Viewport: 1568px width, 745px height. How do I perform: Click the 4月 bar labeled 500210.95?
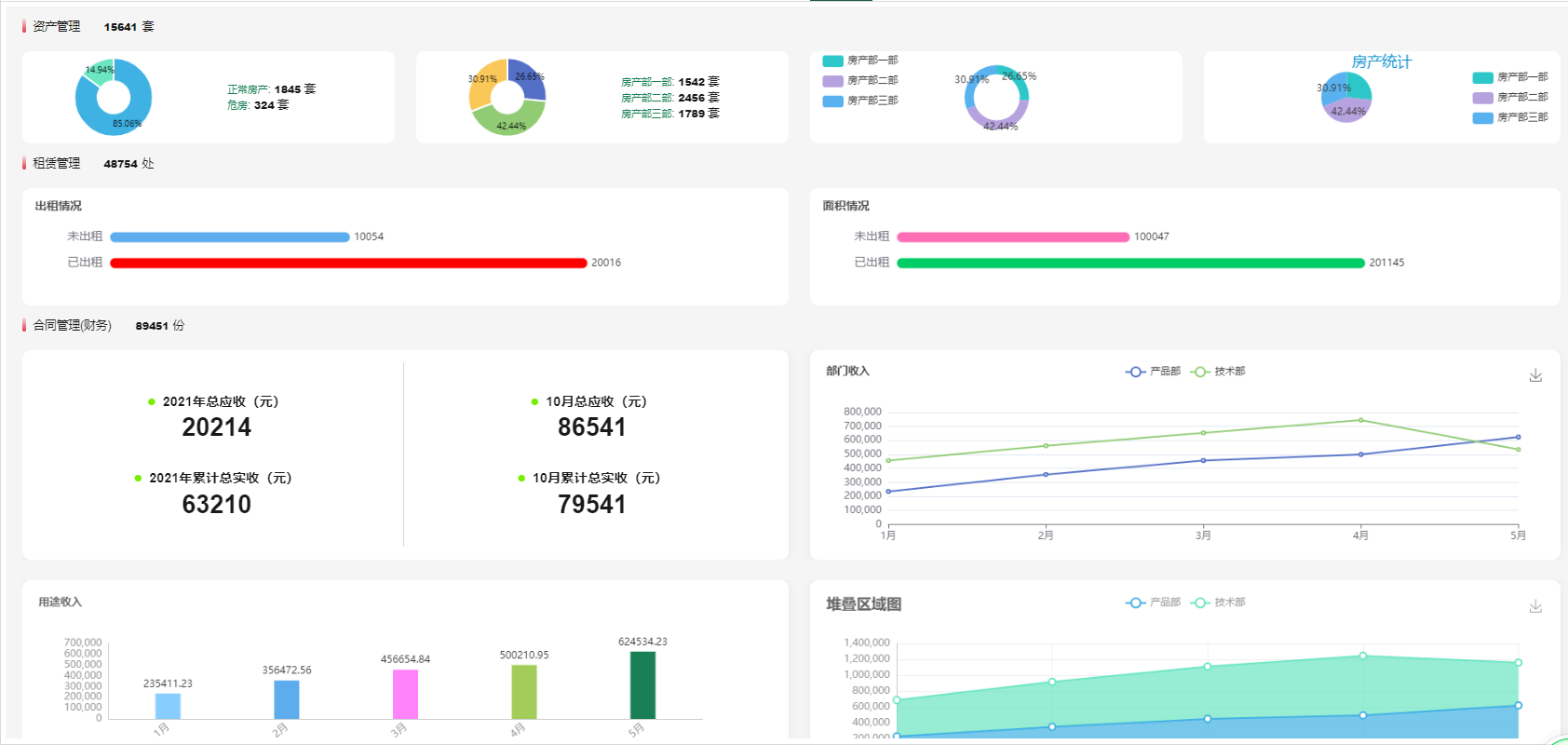(x=524, y=692)
